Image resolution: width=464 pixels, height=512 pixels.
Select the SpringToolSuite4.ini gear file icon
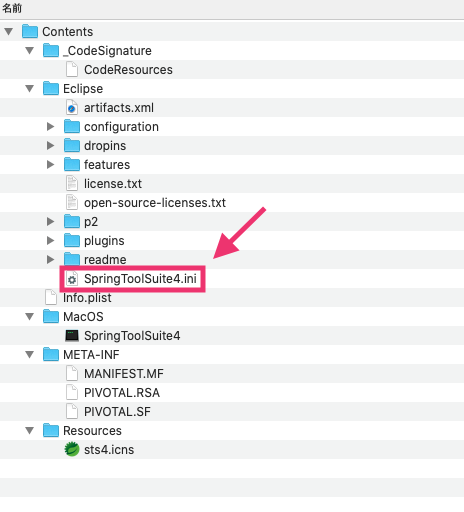tap(72, 279)
